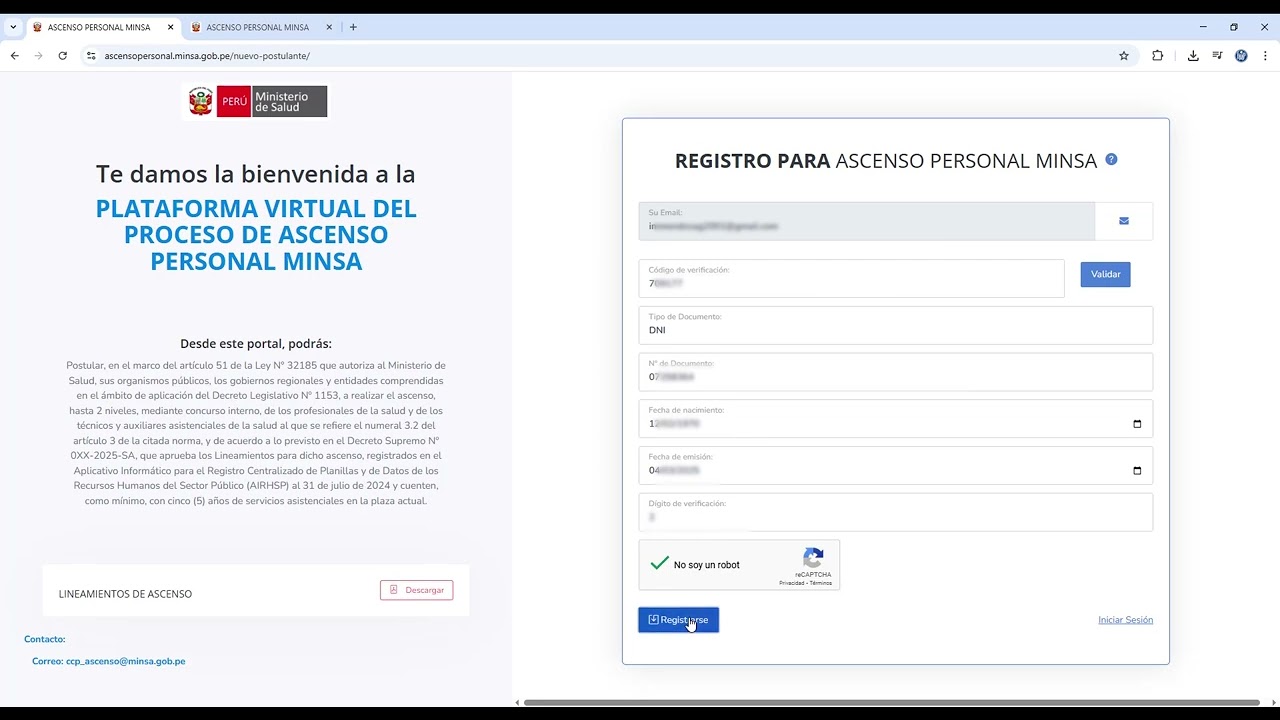The image size is (1280, 720).
Task: Focus the N° de Documento field
Action: (896, 372)
